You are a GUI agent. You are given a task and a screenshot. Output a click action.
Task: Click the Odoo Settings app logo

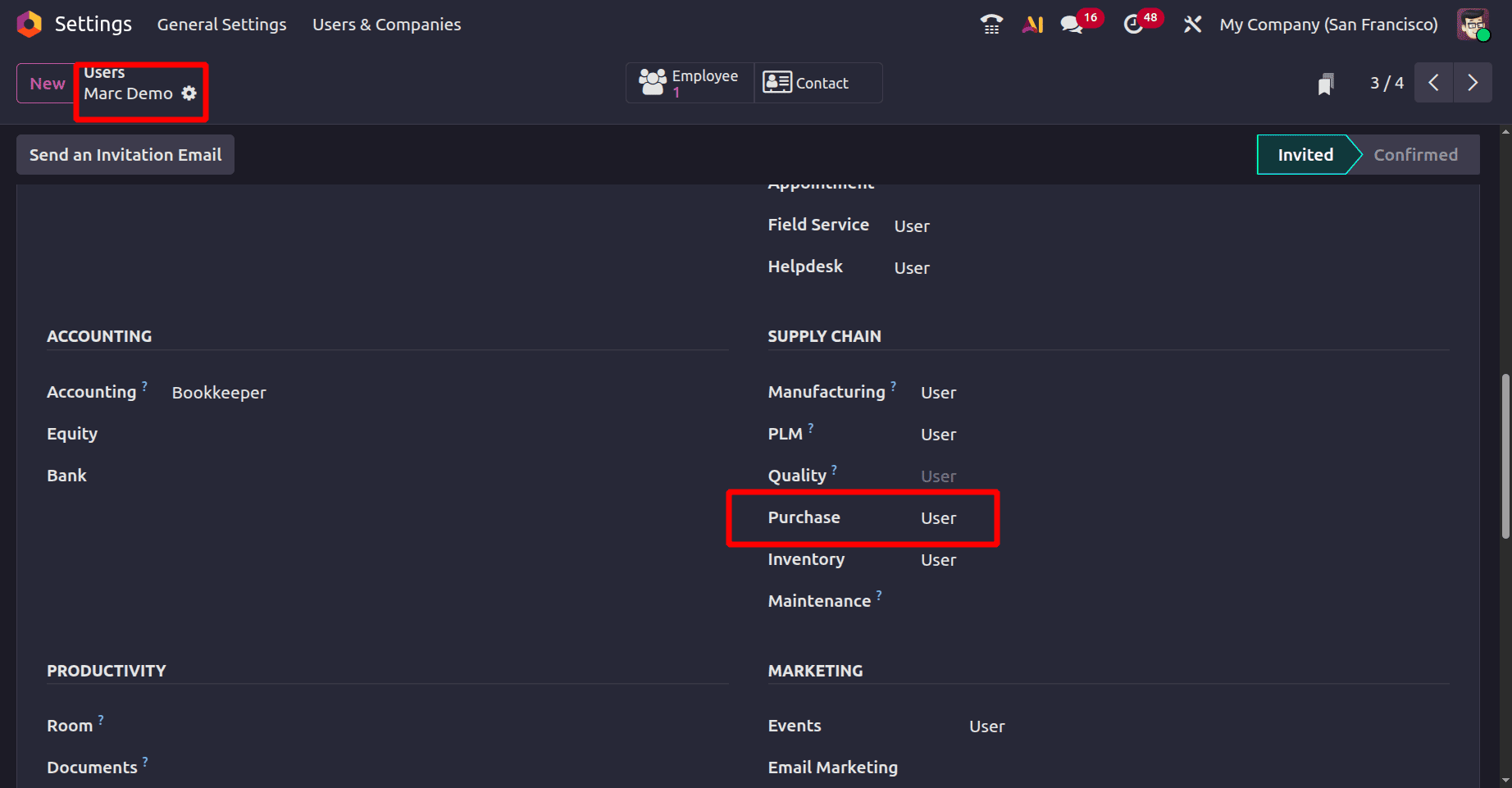point(30,25)
